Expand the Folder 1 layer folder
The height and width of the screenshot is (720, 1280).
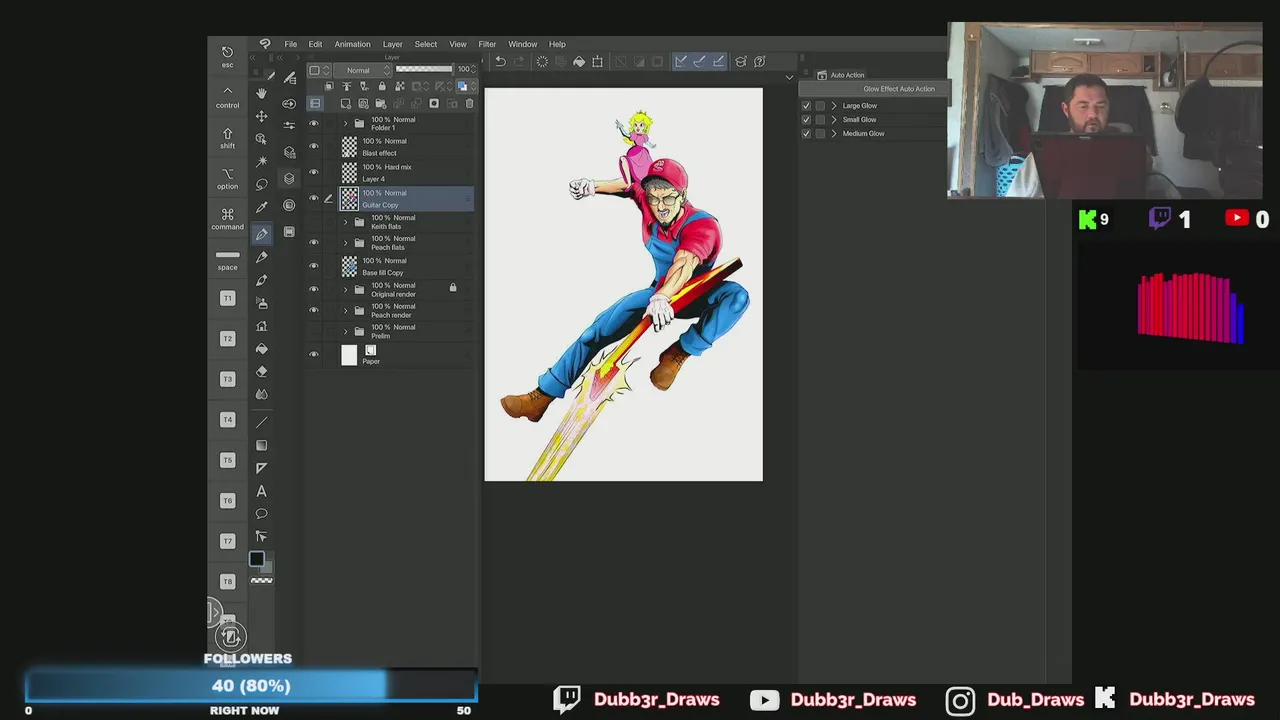point(346,123)
